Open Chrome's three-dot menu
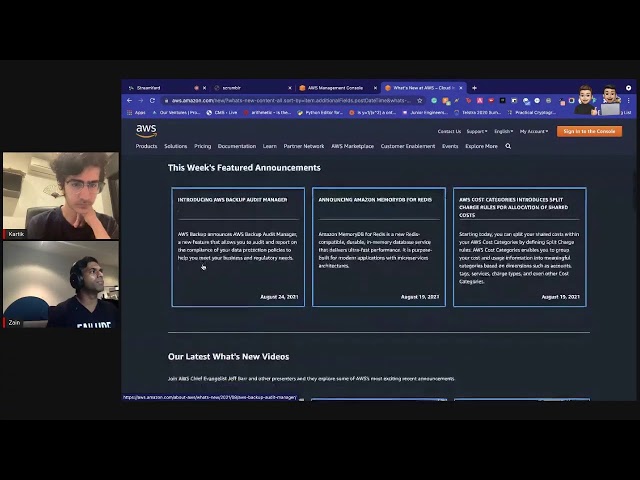The image size is (640, 480). coord(629,100)
